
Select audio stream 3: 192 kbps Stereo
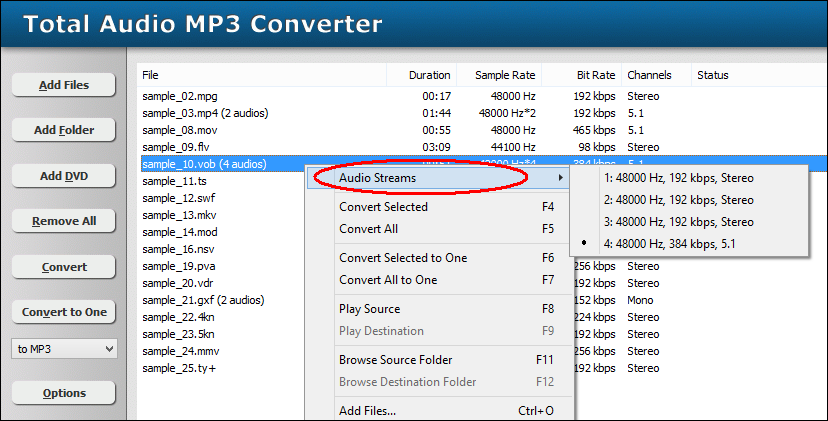pos(689,222)
